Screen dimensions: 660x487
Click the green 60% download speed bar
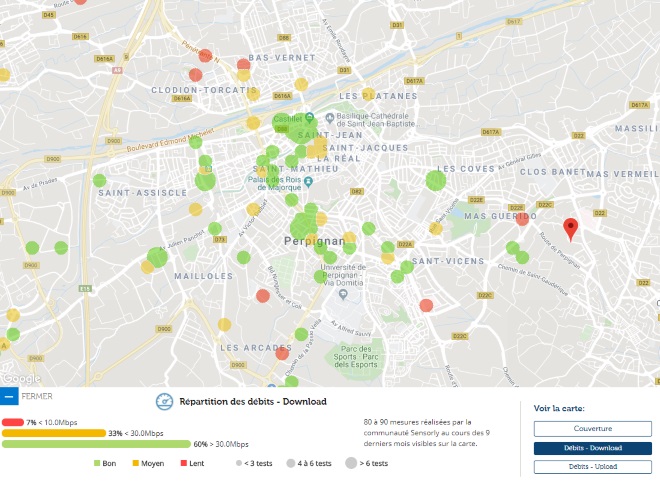coord(96,444)
